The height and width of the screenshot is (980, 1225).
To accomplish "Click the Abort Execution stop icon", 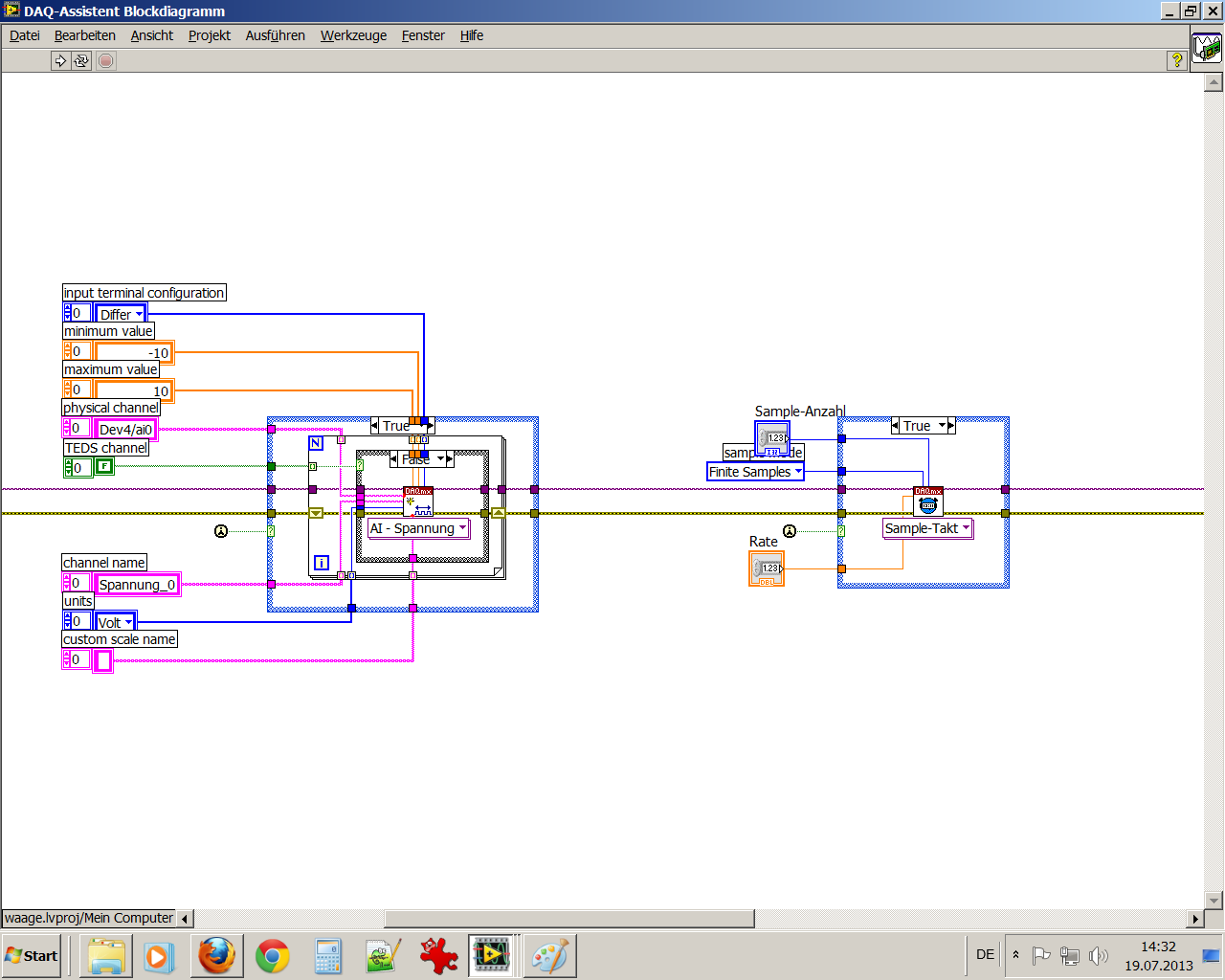I will tap(106, 60).
